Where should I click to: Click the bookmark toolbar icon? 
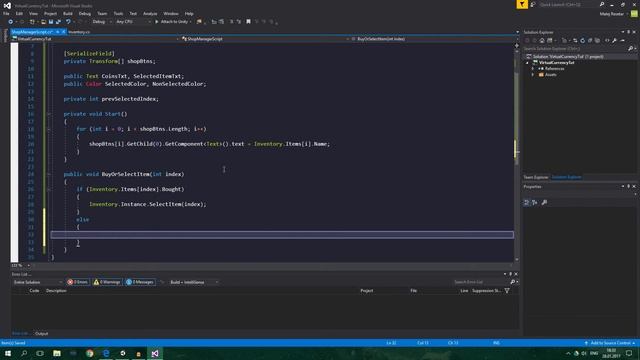pyautogui.click(x=248, y=22)
